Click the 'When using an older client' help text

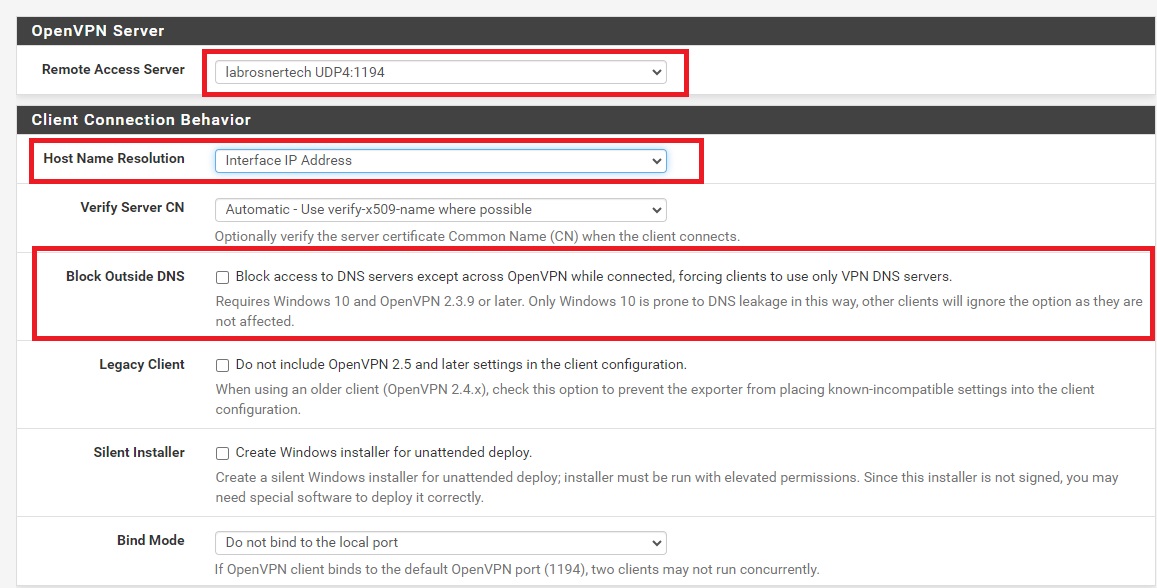655,399
